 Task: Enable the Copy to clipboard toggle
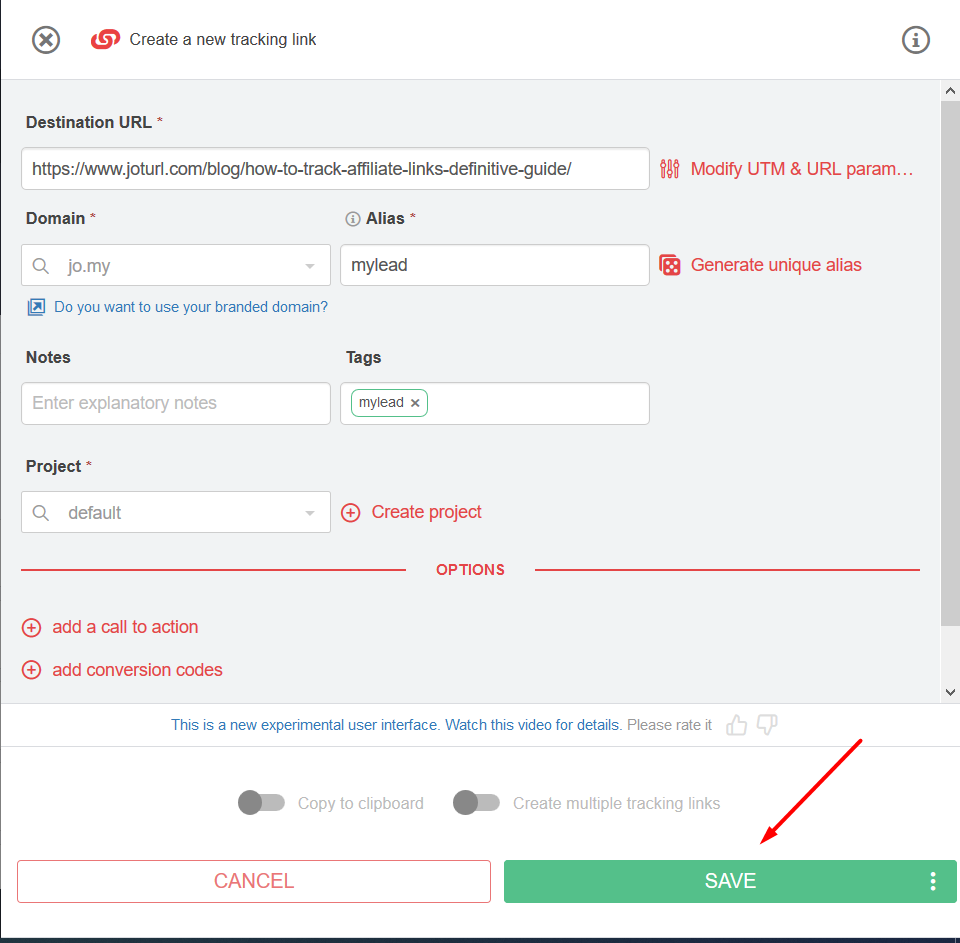[262, 803]
